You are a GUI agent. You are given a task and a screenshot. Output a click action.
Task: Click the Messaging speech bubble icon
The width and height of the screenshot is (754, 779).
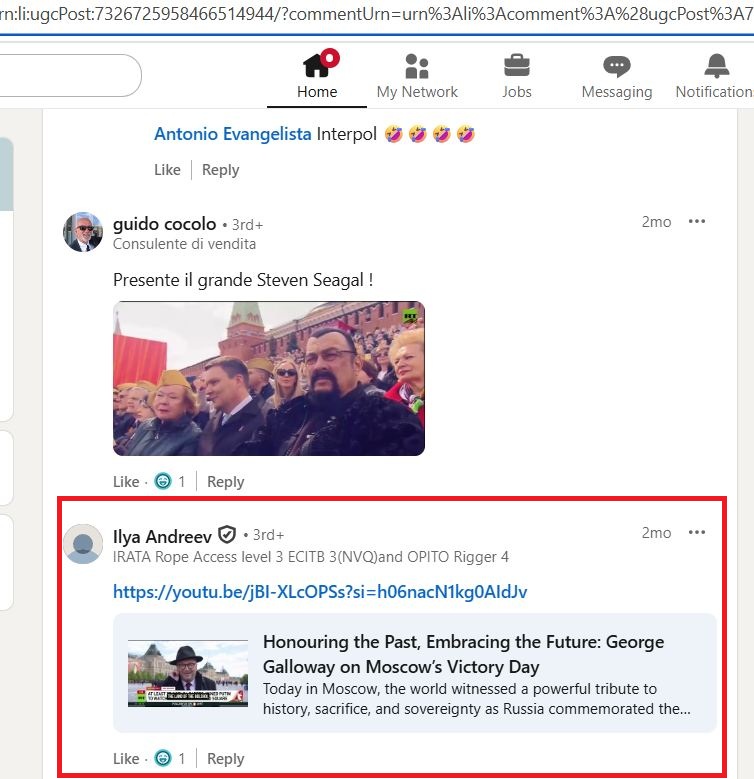pos(617,66)
